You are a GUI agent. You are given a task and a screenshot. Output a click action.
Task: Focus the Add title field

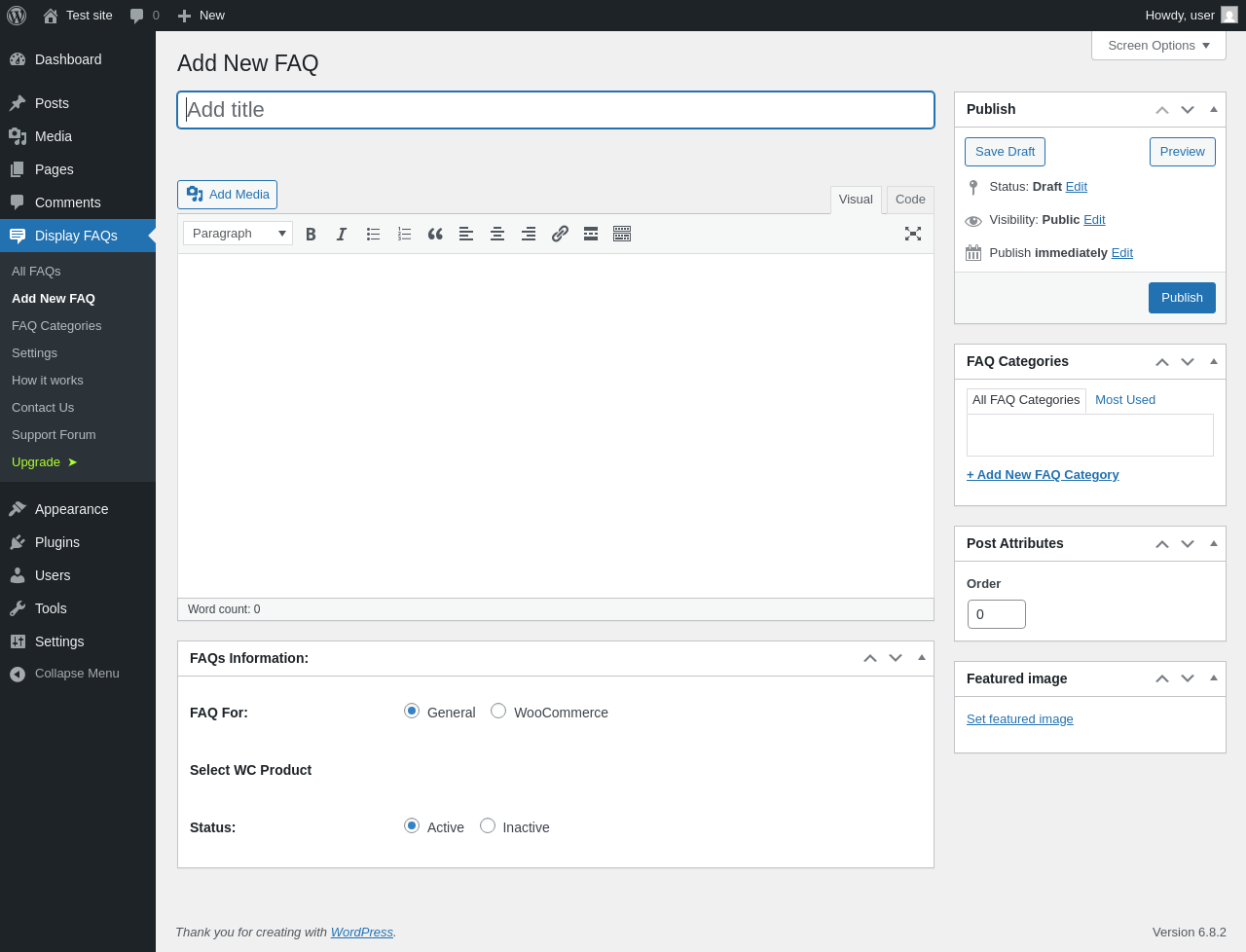556,110
